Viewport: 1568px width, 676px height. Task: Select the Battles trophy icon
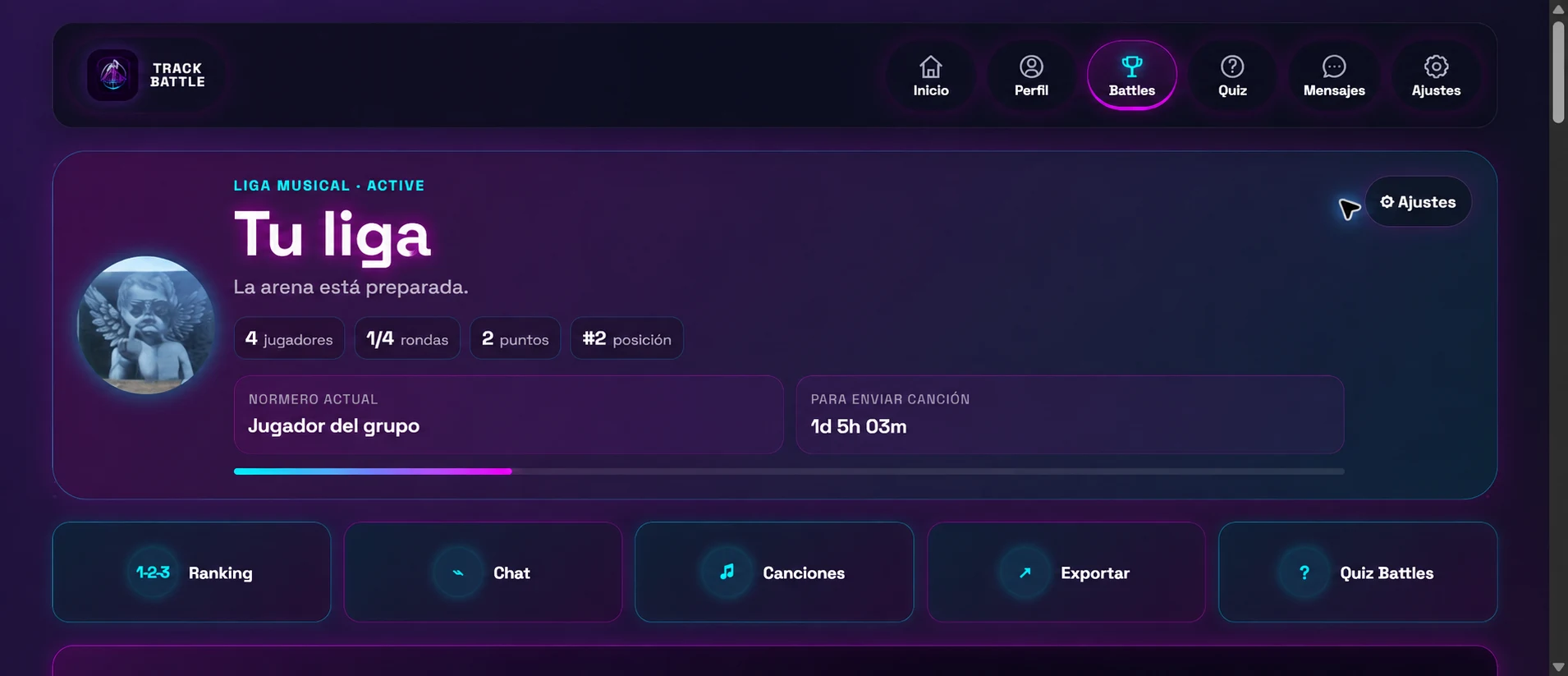(x=1132, y=66)
